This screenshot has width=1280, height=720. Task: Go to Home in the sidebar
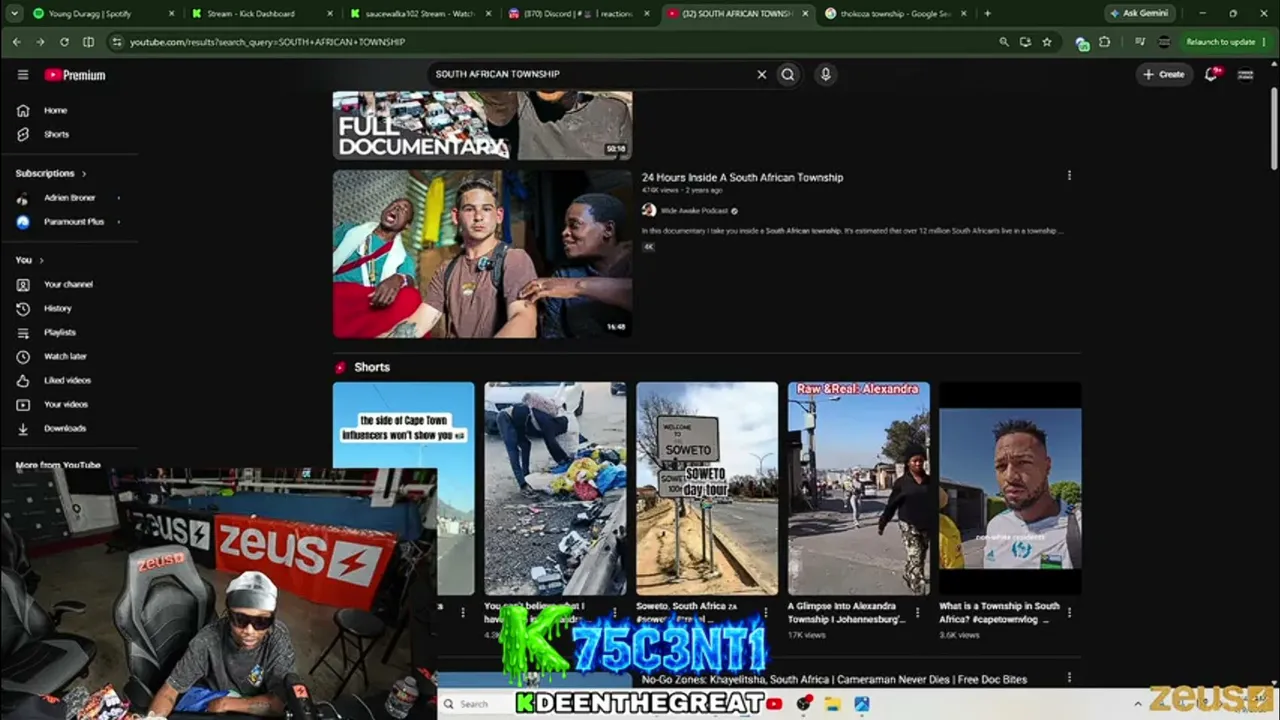click(55, 110)
